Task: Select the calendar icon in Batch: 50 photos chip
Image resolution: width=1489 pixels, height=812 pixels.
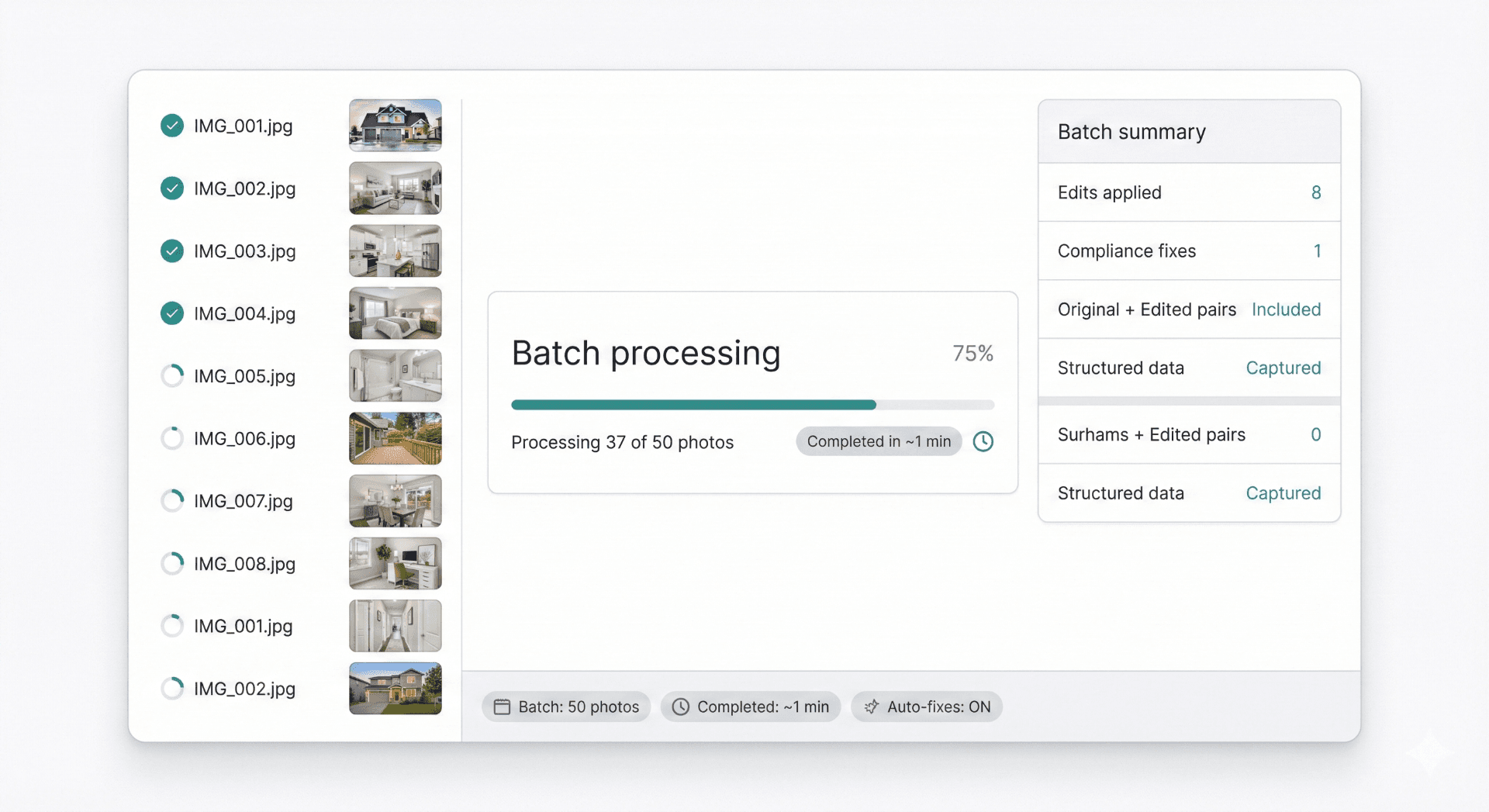Action: (503, 707)
